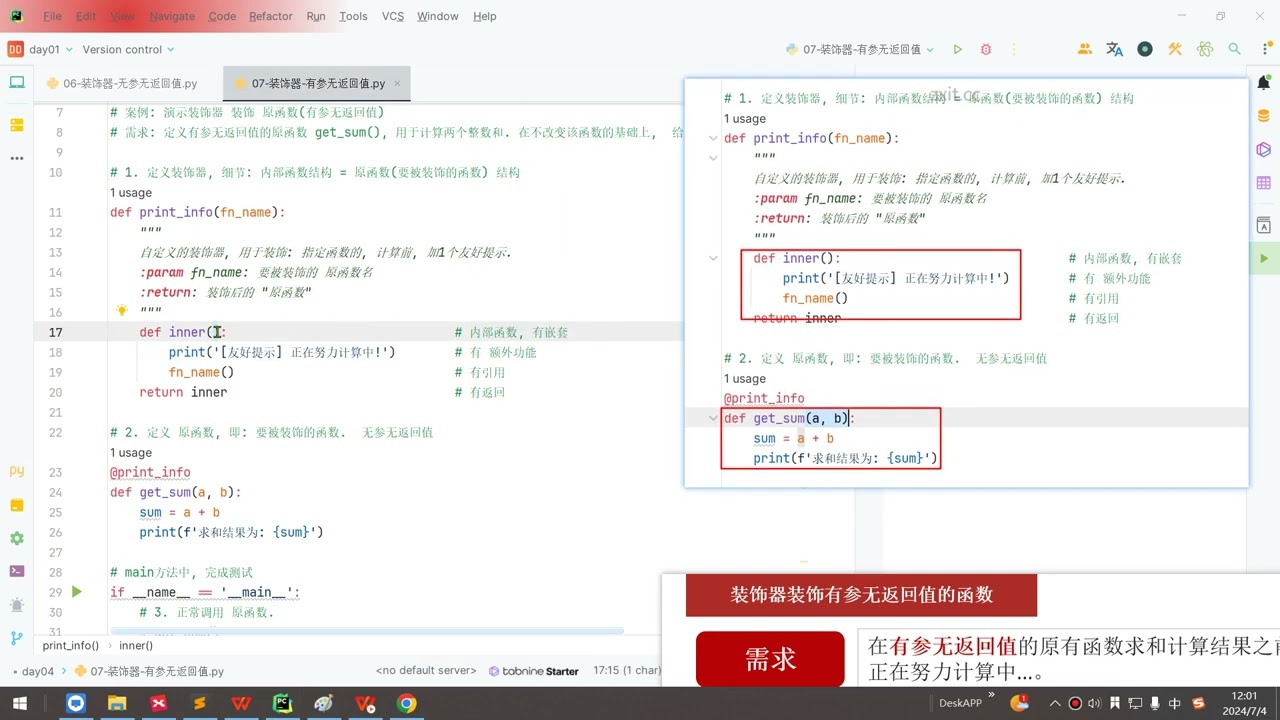1280x720 pixels.
Task: Open the VCS menu
Action: coord(393,16)
